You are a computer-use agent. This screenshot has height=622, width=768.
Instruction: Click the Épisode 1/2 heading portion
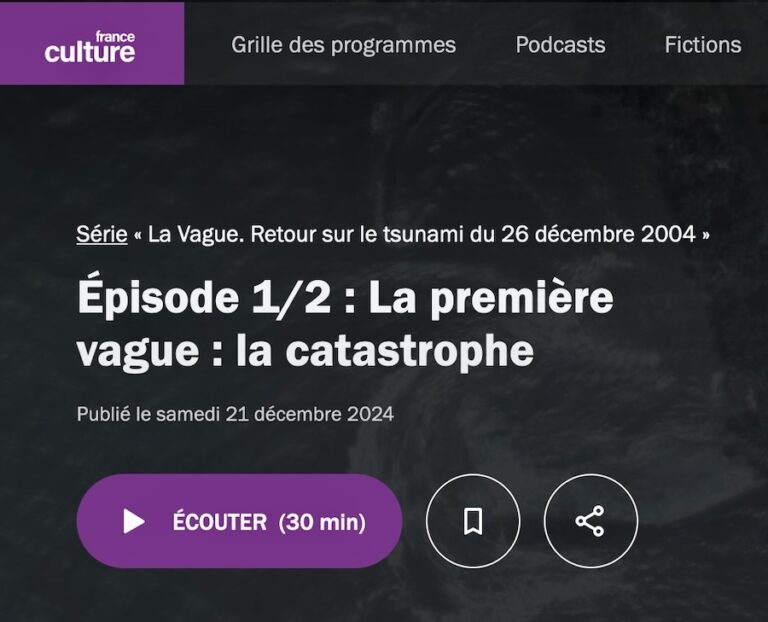pyautogui.click(x=204, y=298)
